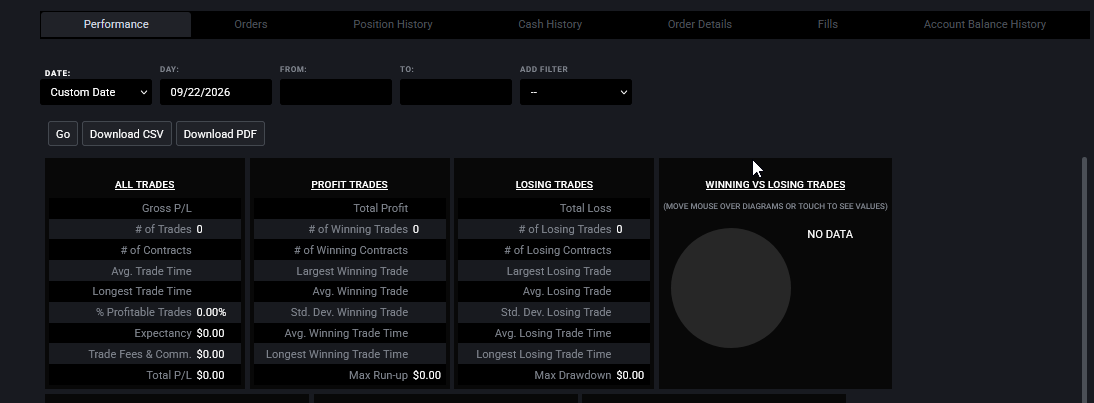1094x403 pixels.
Task: Click the # of Trades row
Action: (x=144, y=229)
